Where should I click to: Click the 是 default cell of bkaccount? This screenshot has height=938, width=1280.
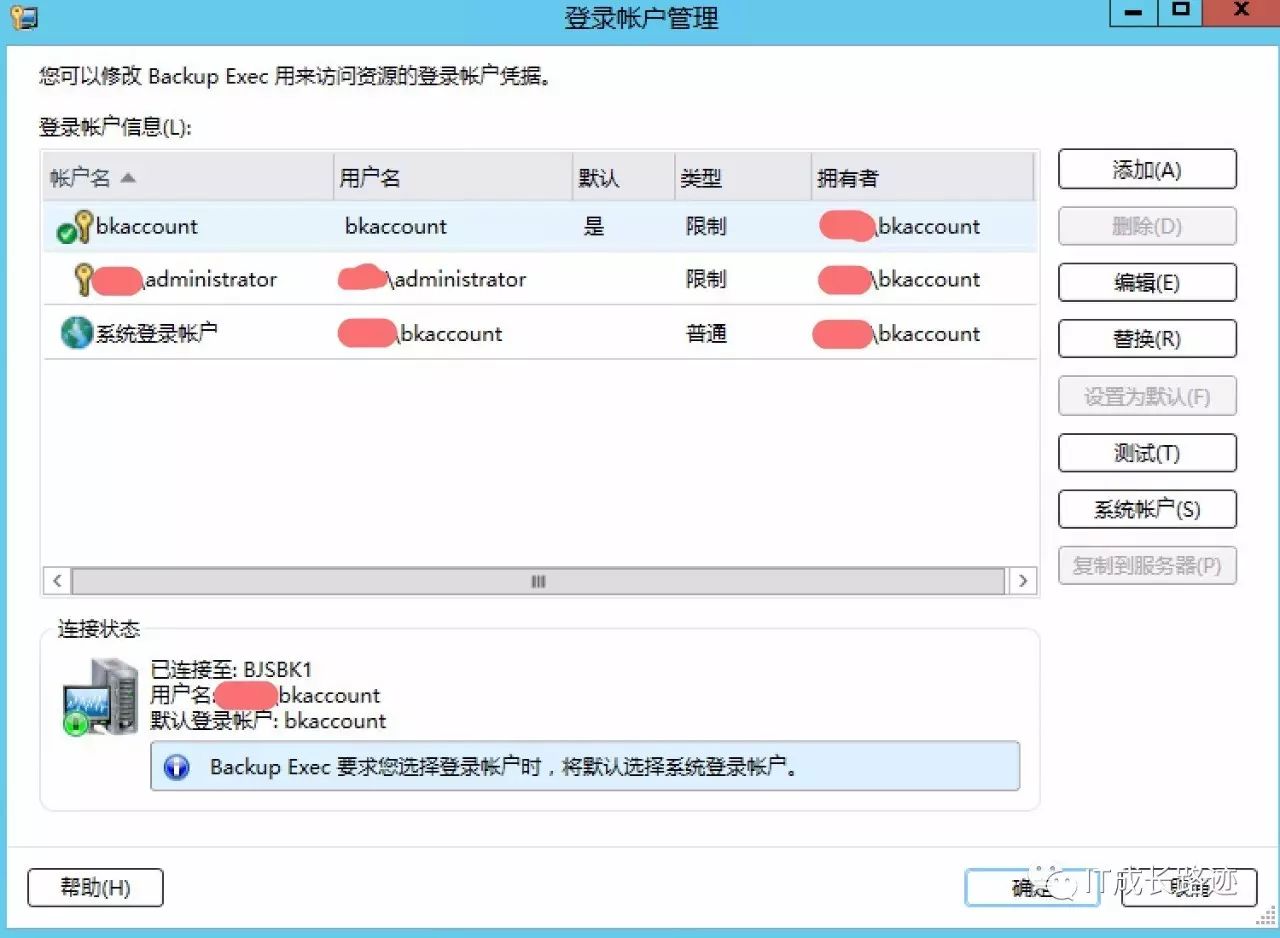tap(594, 227)
